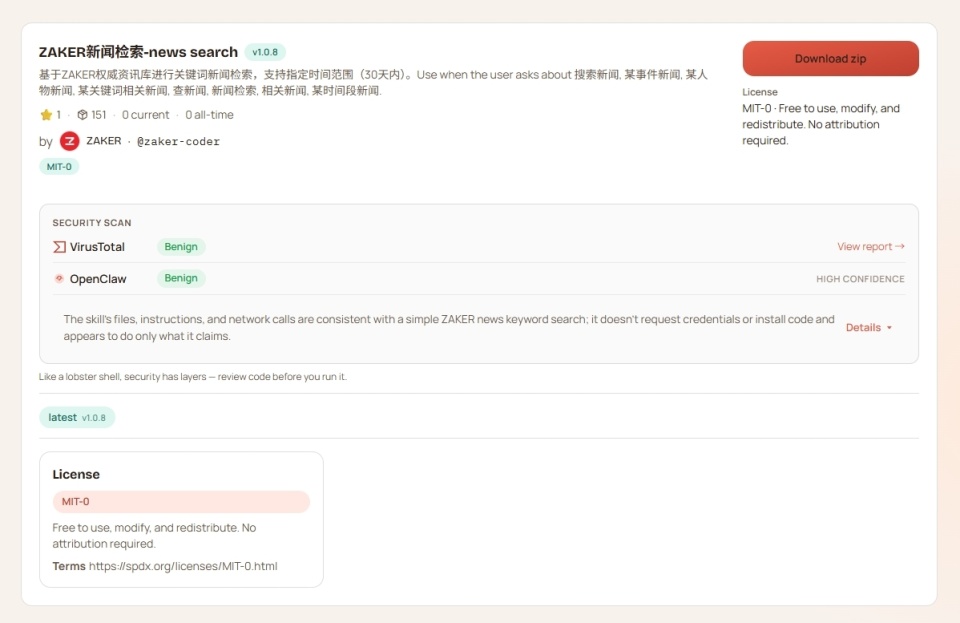Expand the OpenClaw scan Details dropdown
Screen dimensions: 960x623
[x=869, y=327]
